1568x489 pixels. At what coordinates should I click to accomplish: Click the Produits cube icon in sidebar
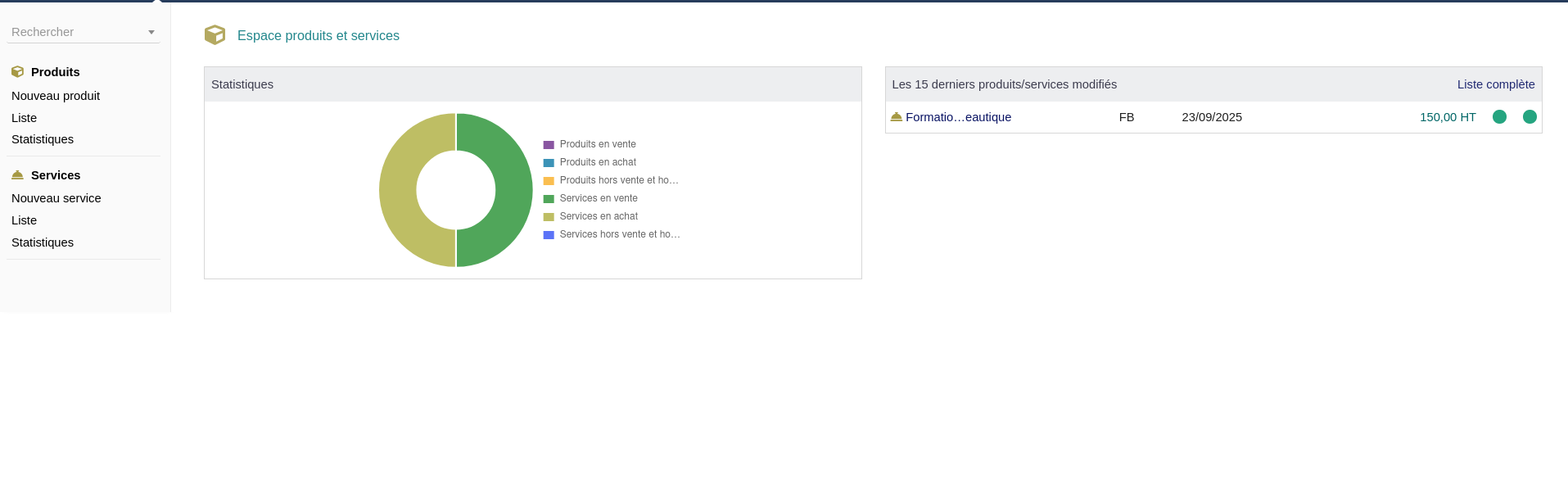coord(17,72)
